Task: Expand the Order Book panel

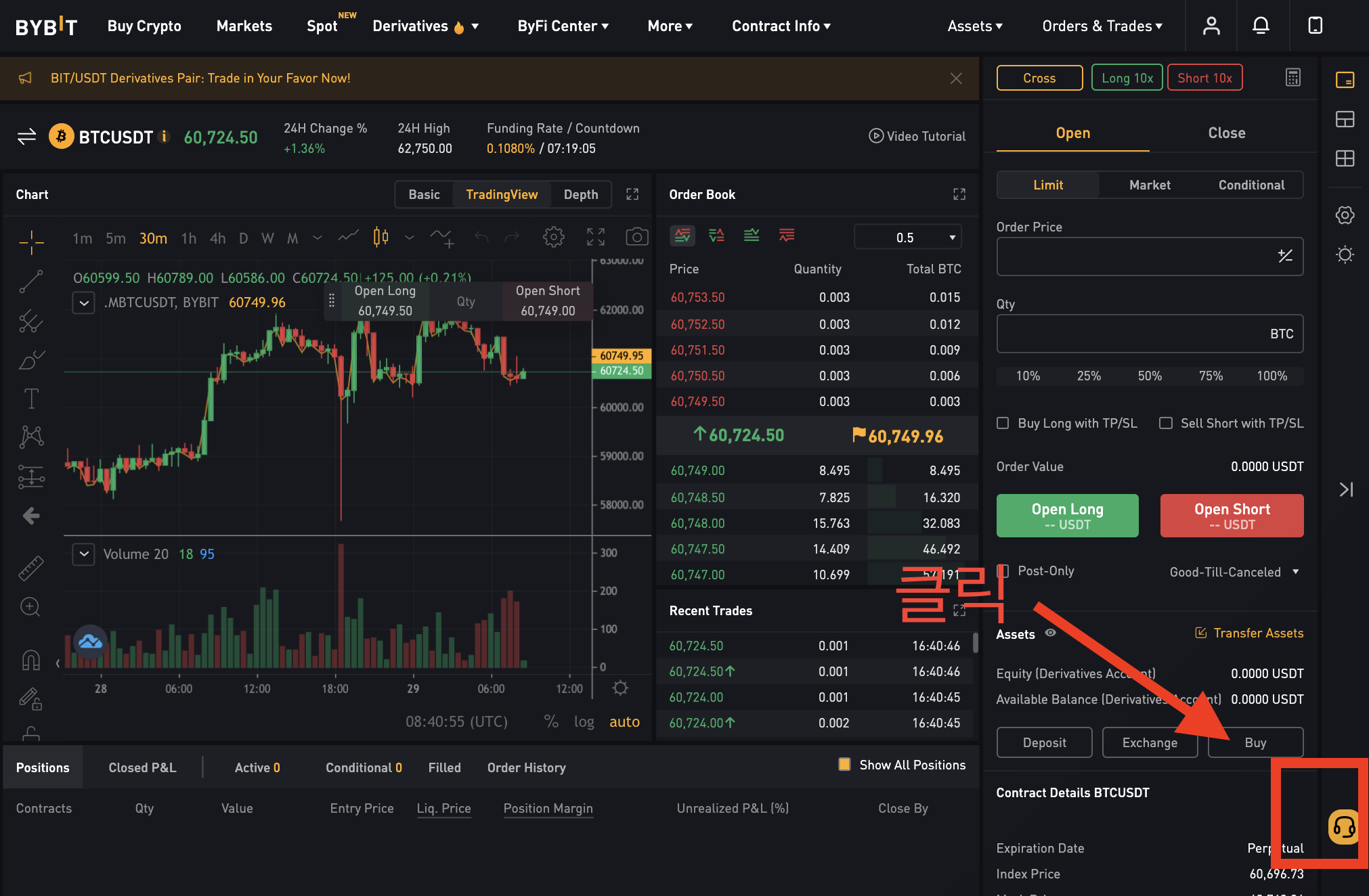Action: coord(959,194)
